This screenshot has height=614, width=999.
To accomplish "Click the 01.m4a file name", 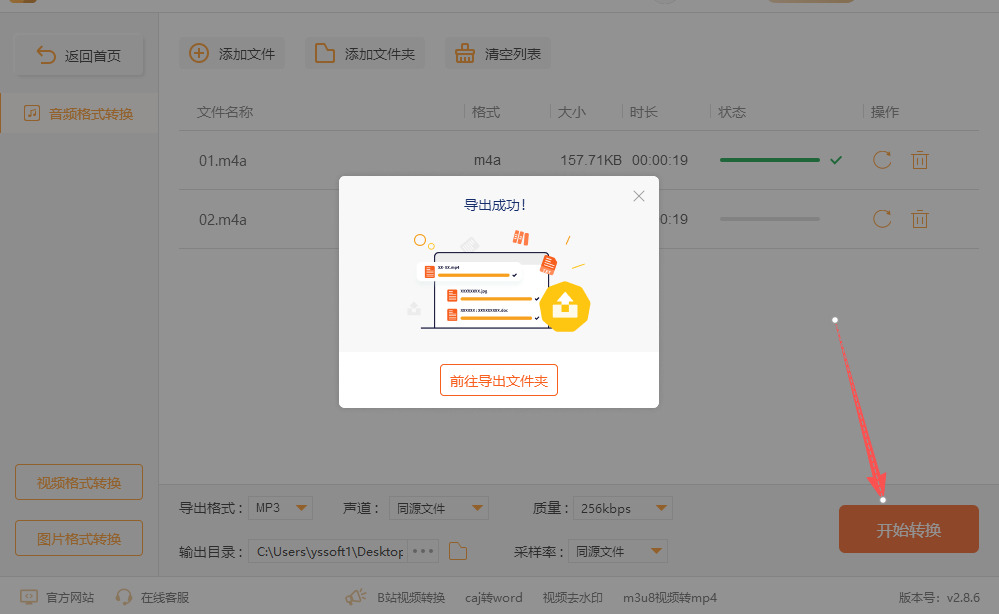I will click(222, 161).
